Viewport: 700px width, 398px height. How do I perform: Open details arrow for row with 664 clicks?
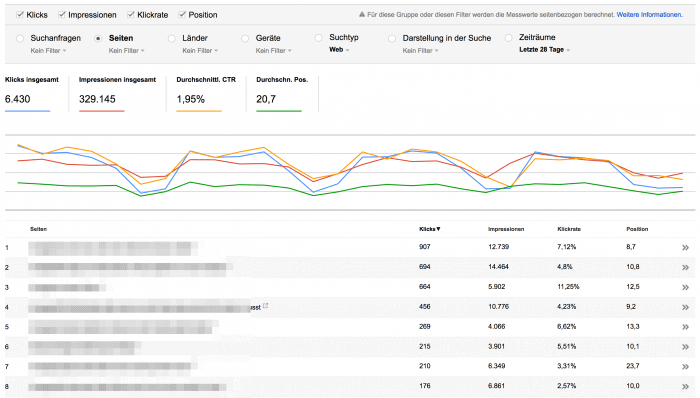(685, 287)
